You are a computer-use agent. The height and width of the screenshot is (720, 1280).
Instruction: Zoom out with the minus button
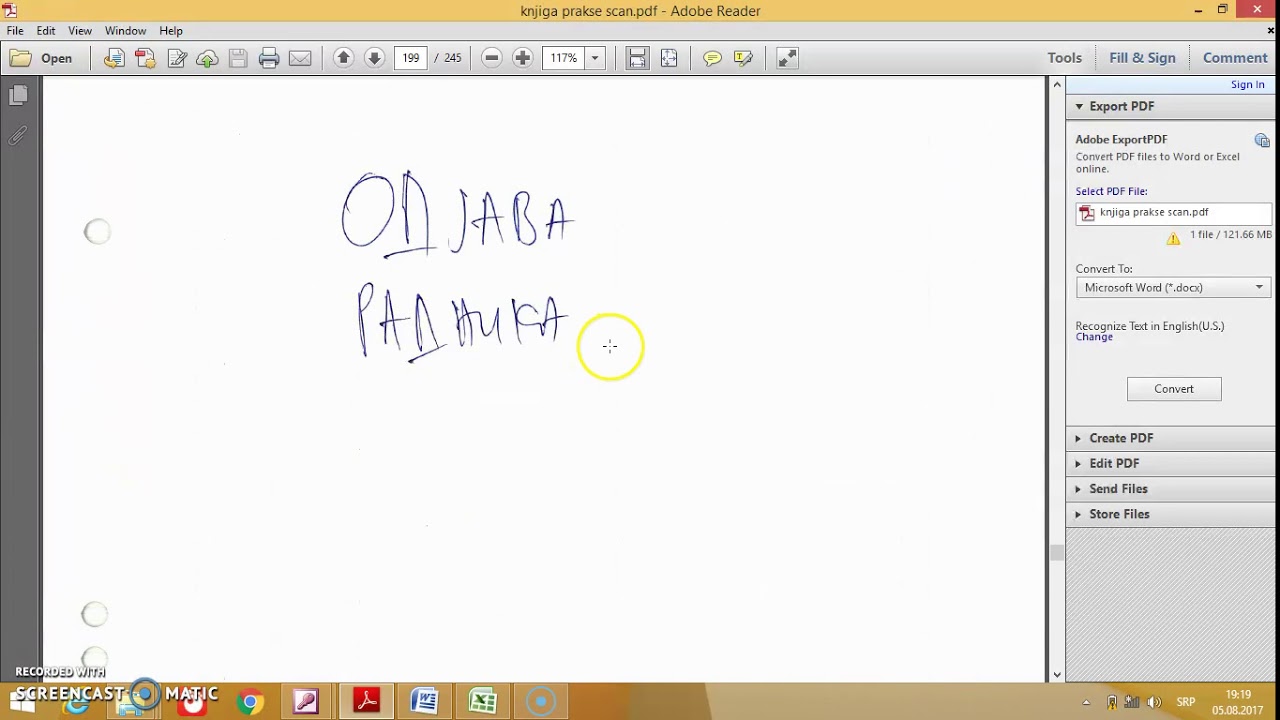point(491,58)
